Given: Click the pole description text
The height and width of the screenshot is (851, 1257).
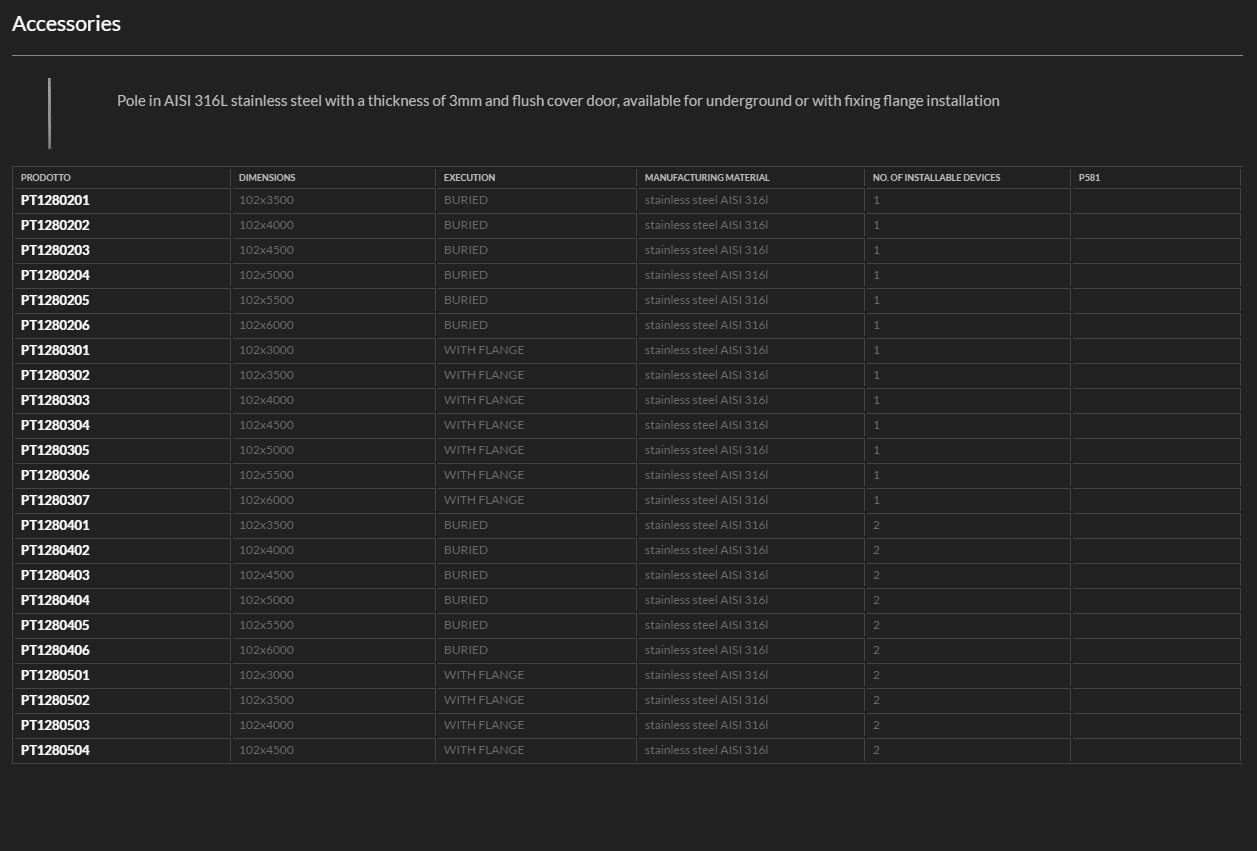Looking at the screenshot, I should 558,101.
